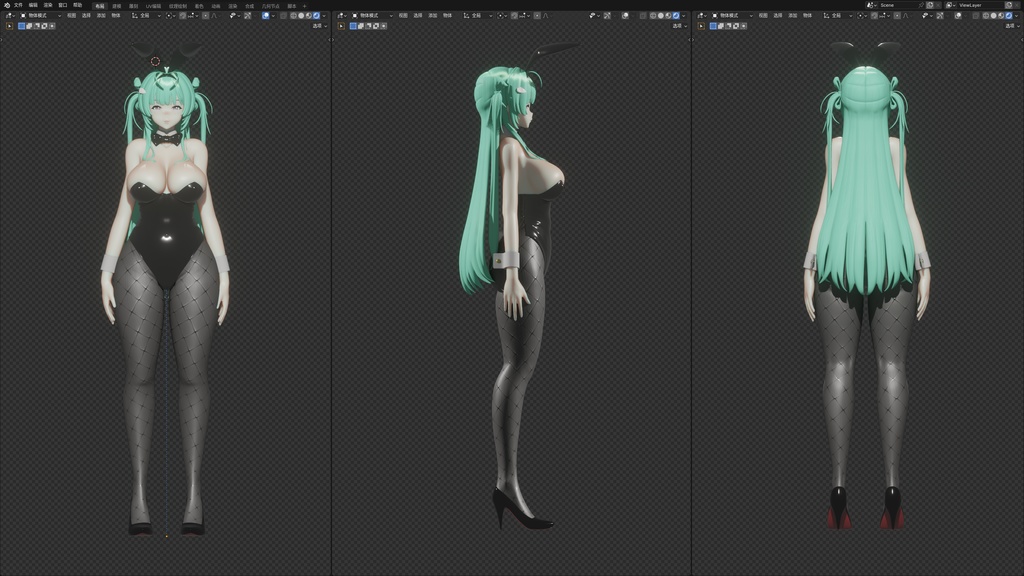Click the proportional editing circle icon
Screen dimensions: 1024x576
[x=205, y=17]
